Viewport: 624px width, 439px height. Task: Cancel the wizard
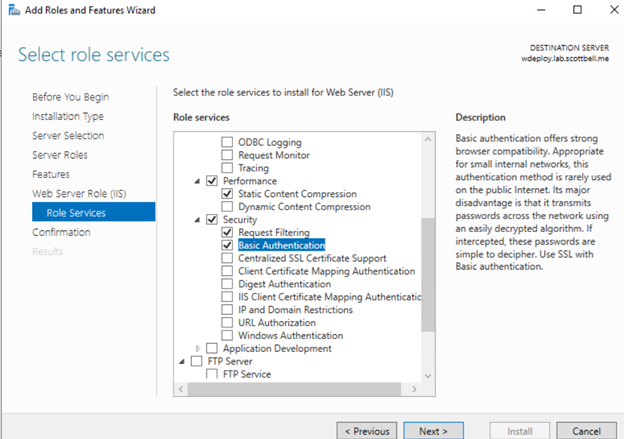pyautogui.click(x=586, y=431)
